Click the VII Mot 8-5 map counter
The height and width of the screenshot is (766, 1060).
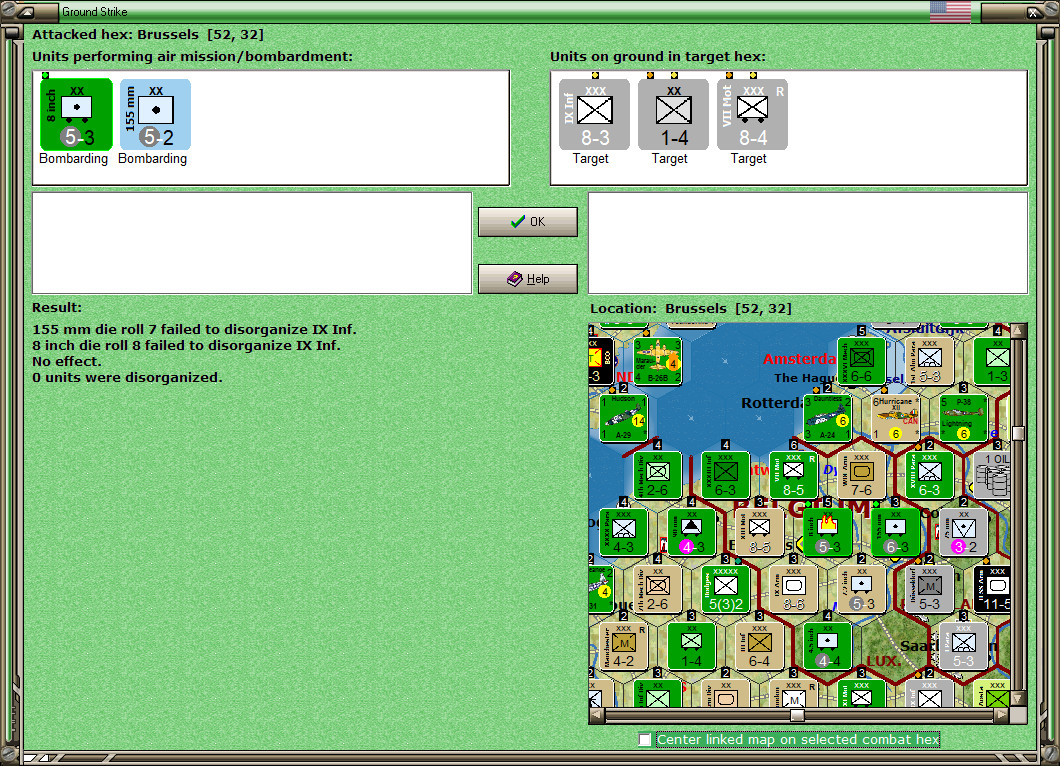[794, 475]
